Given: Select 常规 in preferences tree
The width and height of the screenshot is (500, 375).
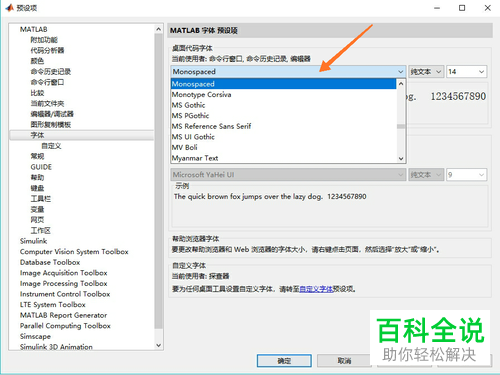Looking at the screenshot, I should [x=37, y=156].
